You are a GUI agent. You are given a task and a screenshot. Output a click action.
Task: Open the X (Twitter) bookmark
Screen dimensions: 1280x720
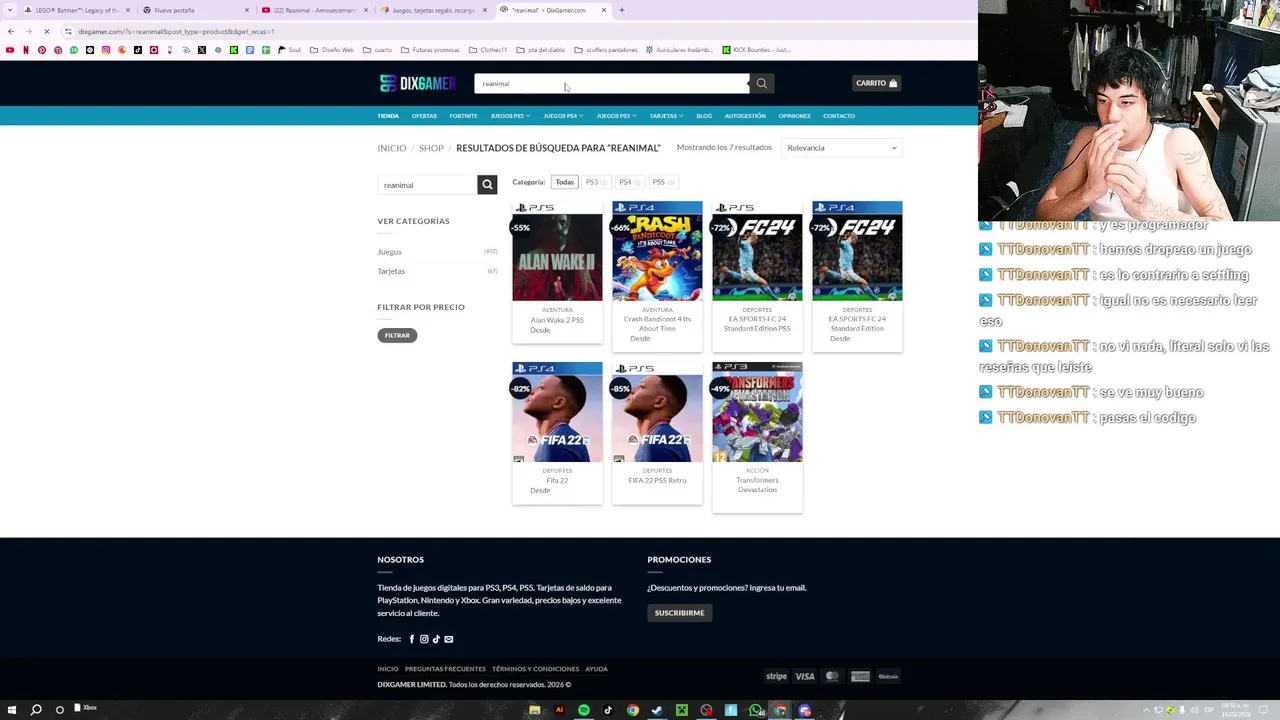coord(201,50)
